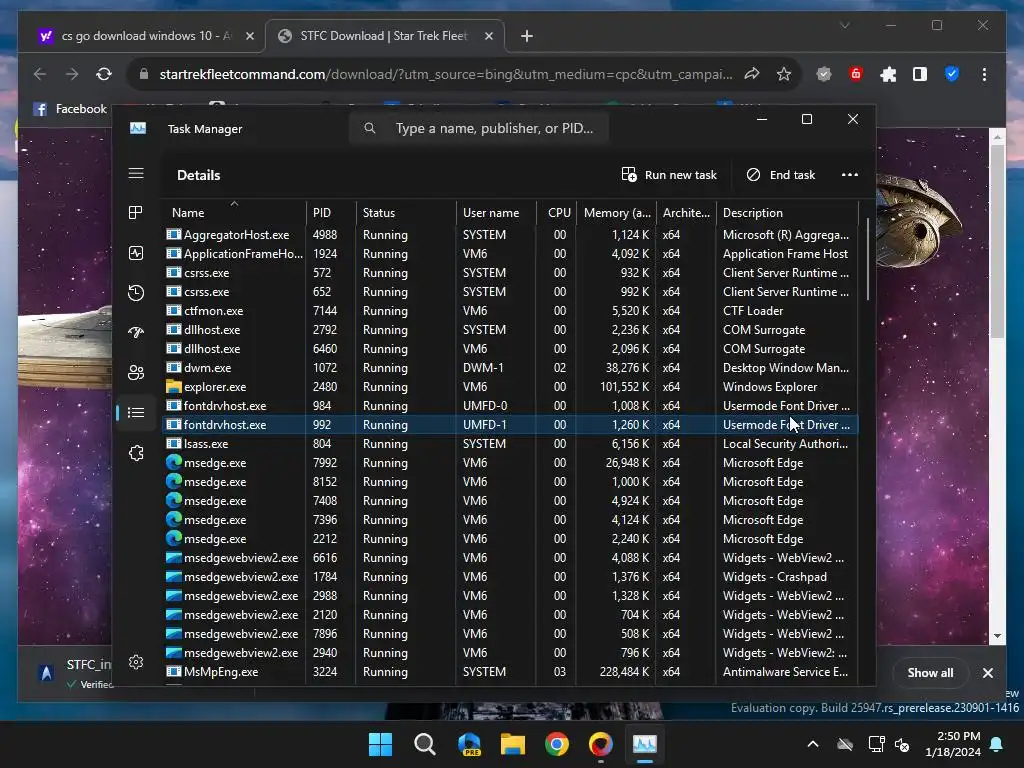Open a new browser tab
The width and height of the screenshot is (1024, 768).
526,36
